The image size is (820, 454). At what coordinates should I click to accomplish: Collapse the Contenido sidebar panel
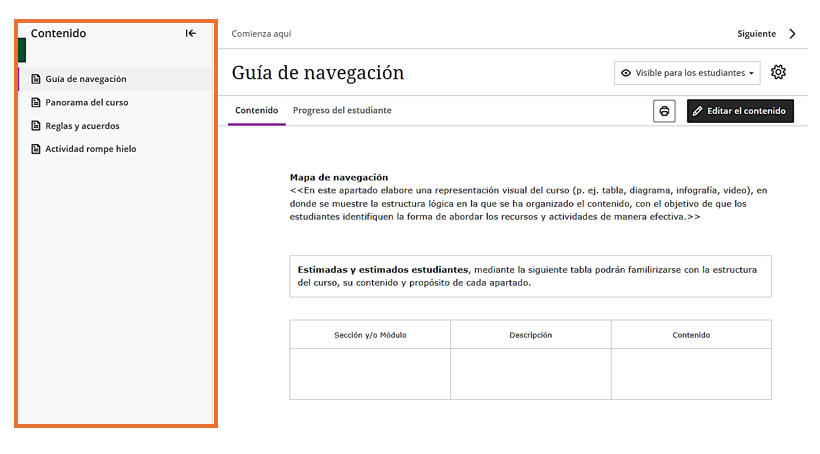click(x=191, y=33)
